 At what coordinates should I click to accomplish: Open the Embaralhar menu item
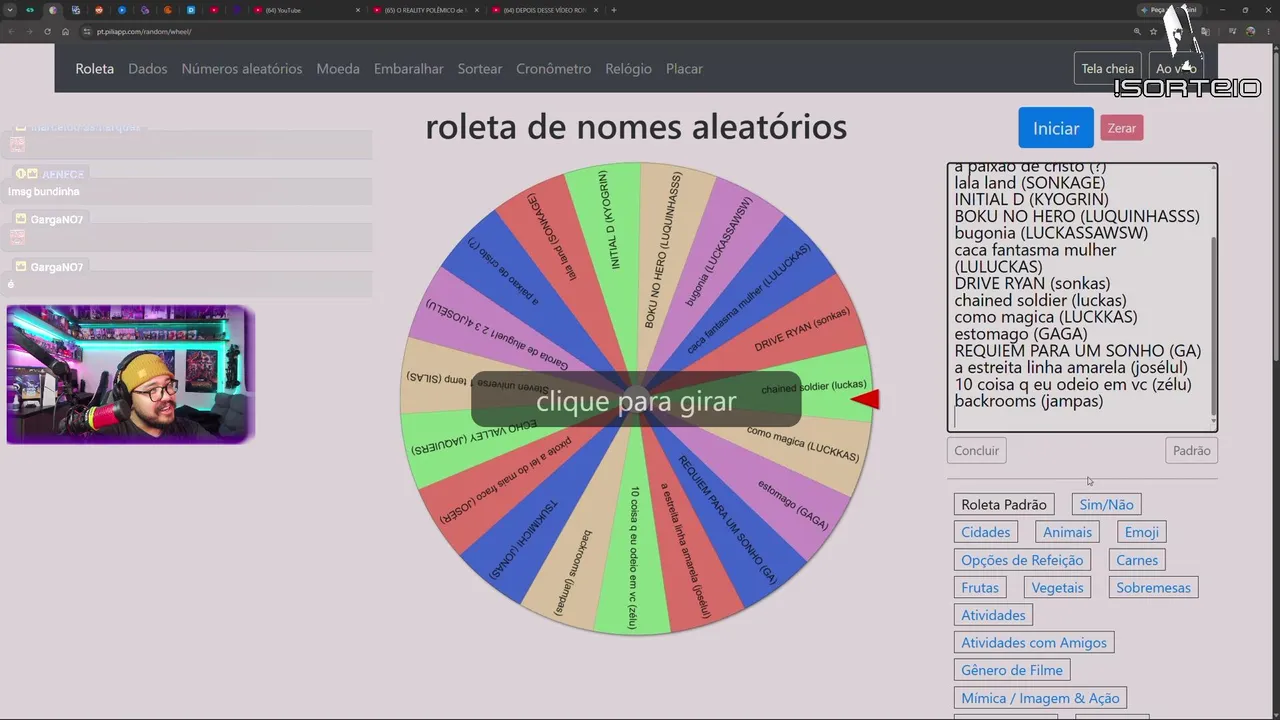(x=409, y=69)
